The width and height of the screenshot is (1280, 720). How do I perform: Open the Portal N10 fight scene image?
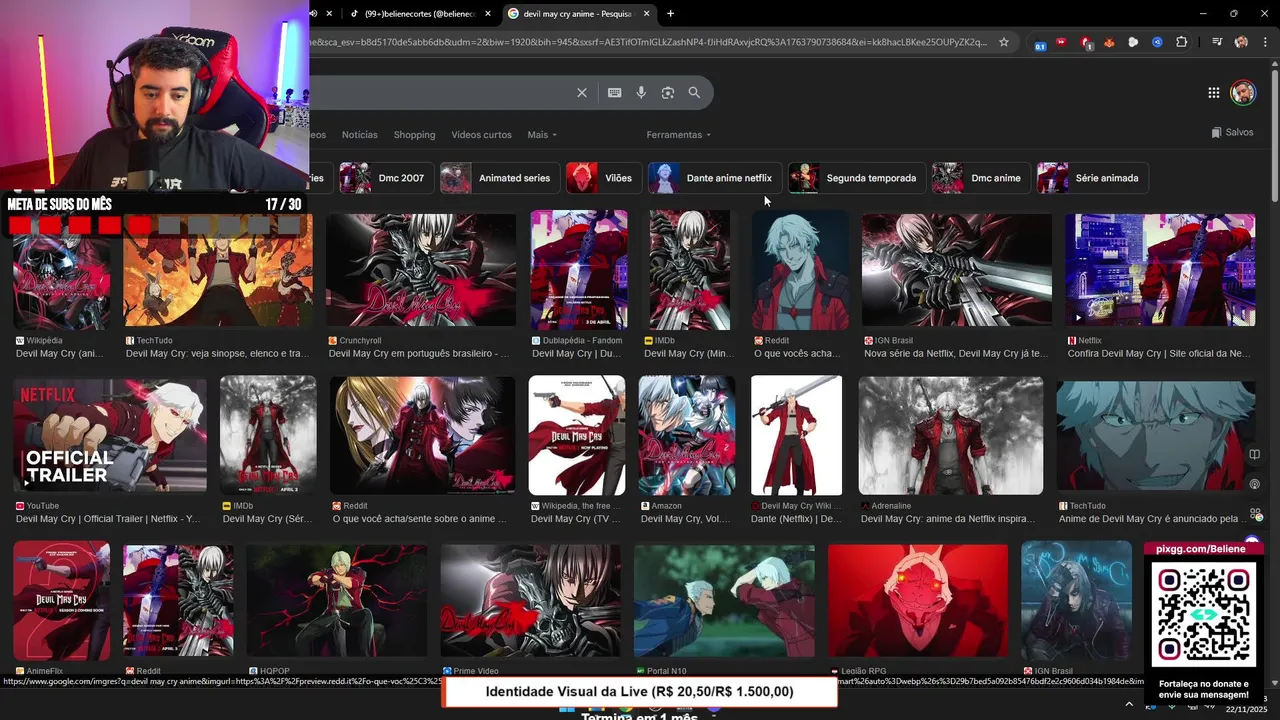[724, 601]
